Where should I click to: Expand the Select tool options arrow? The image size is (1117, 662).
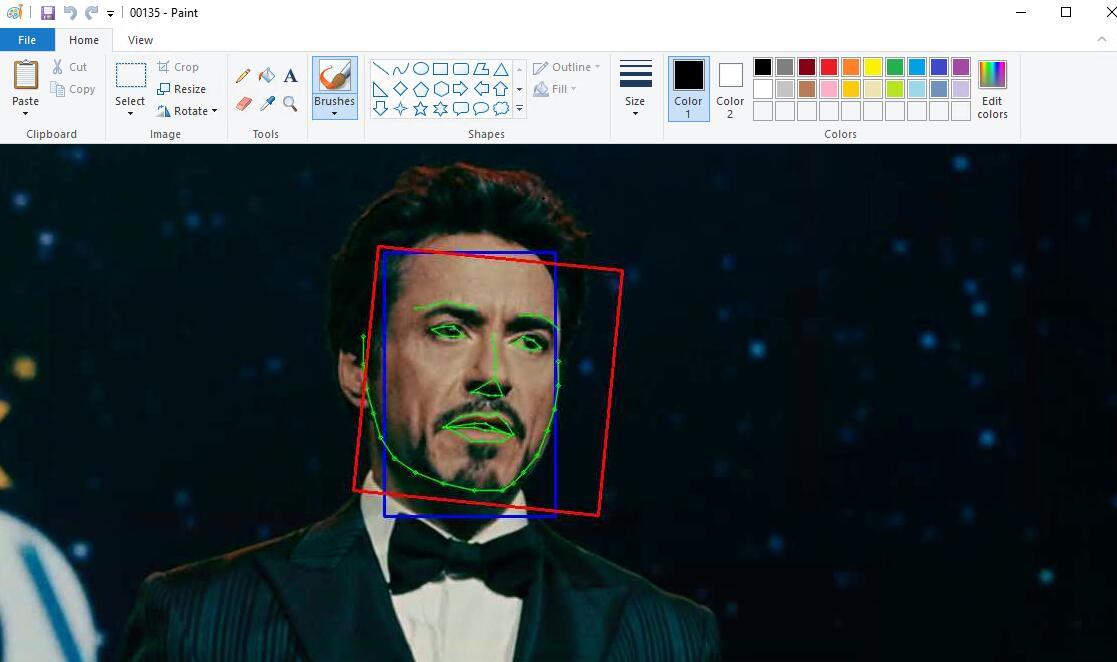[130, 113]
